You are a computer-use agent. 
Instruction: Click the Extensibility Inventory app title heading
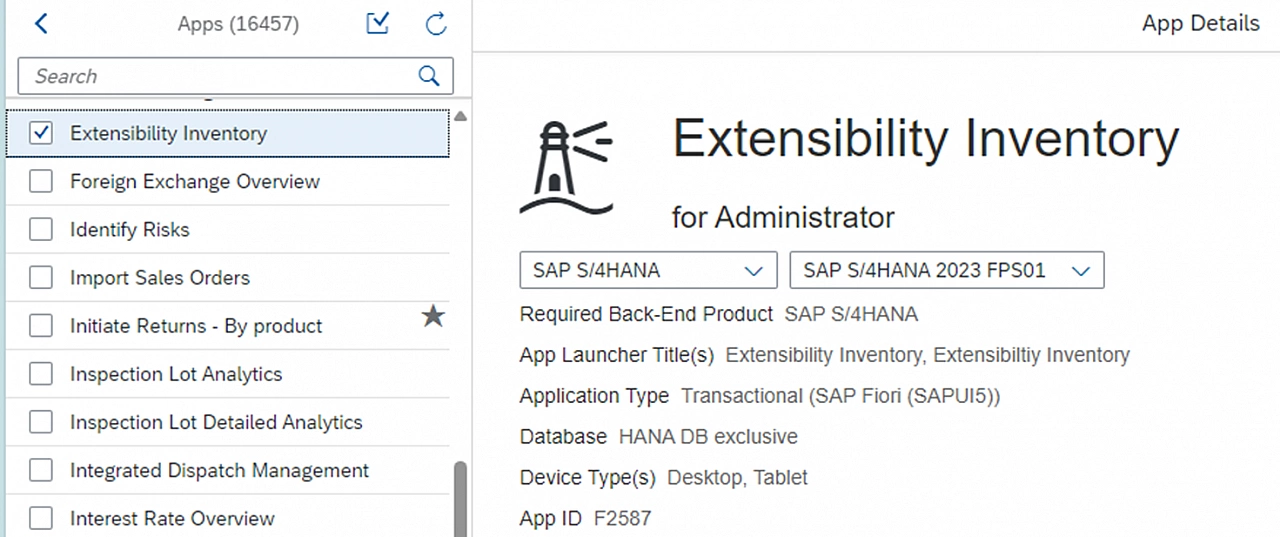point(926,139)
